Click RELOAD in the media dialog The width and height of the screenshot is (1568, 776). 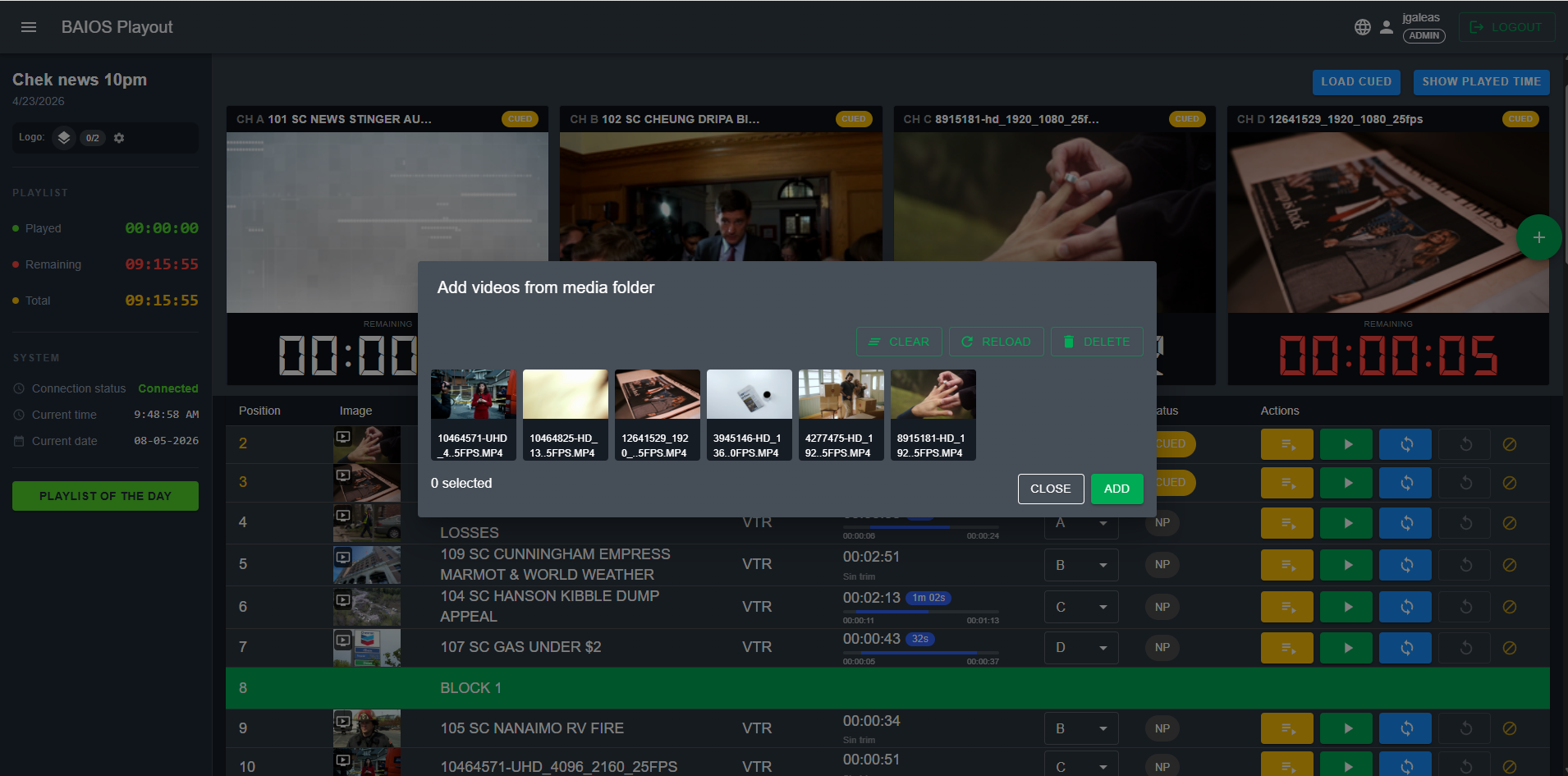pyautogui.click(x=996, y=342)
